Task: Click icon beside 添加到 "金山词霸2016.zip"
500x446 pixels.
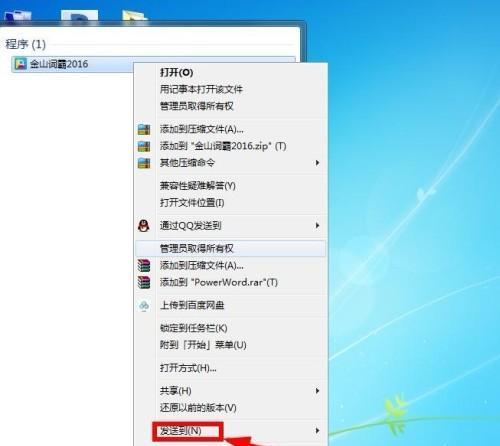Action: point(144,146)
